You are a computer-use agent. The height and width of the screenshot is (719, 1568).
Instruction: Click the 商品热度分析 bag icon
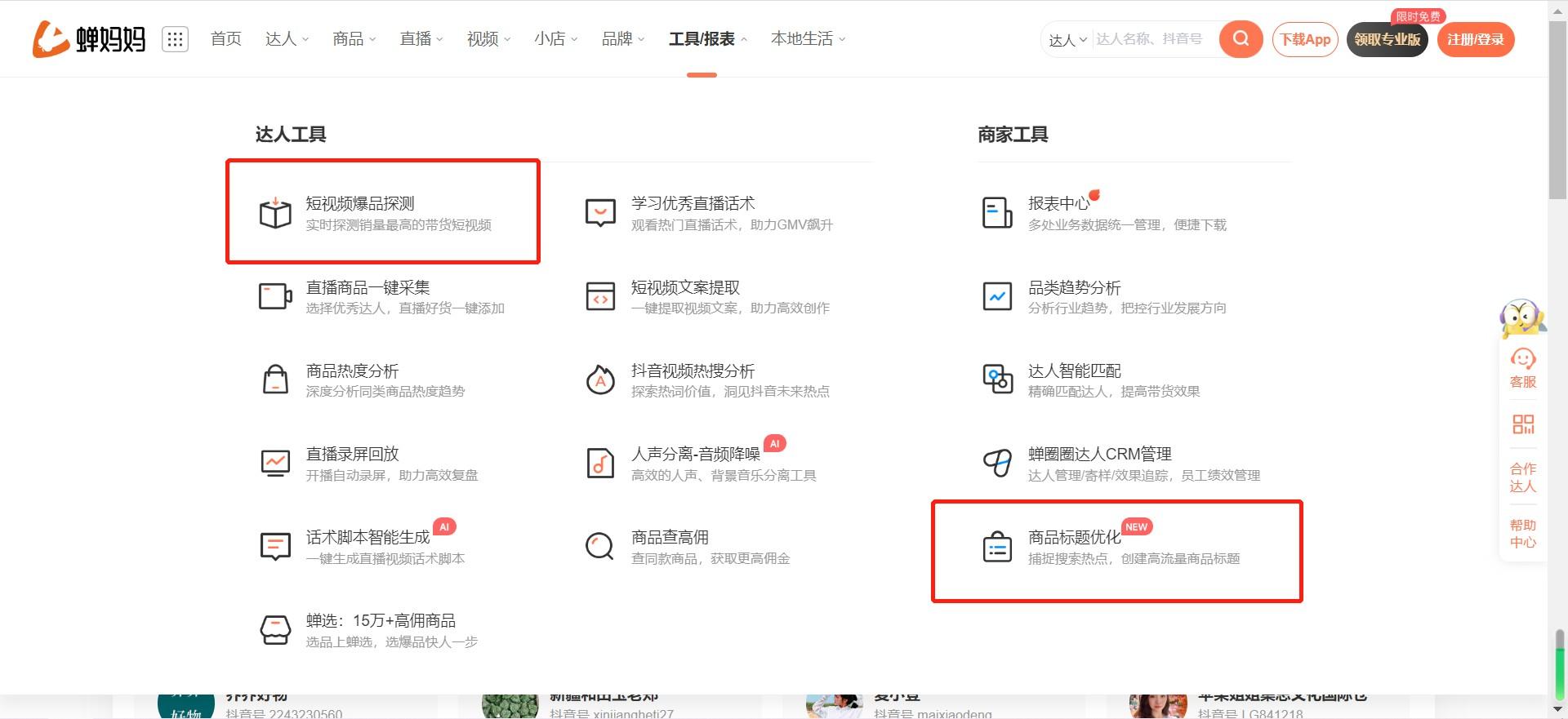pyautogui.click(x=275, y=379)
